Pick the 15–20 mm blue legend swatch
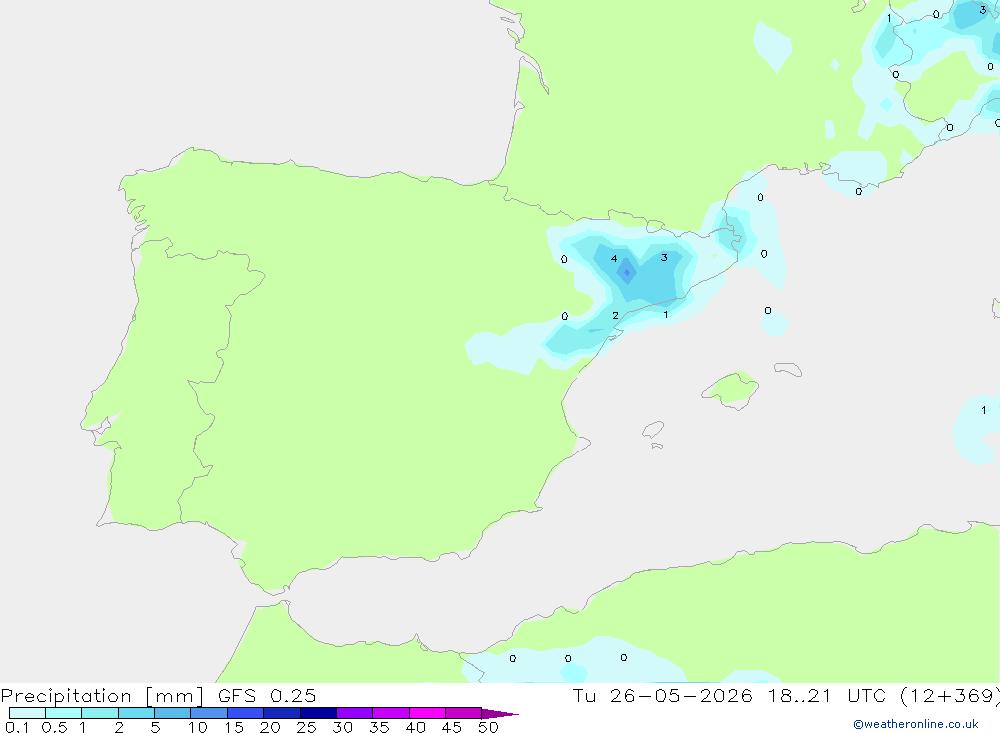 (245, 713)
